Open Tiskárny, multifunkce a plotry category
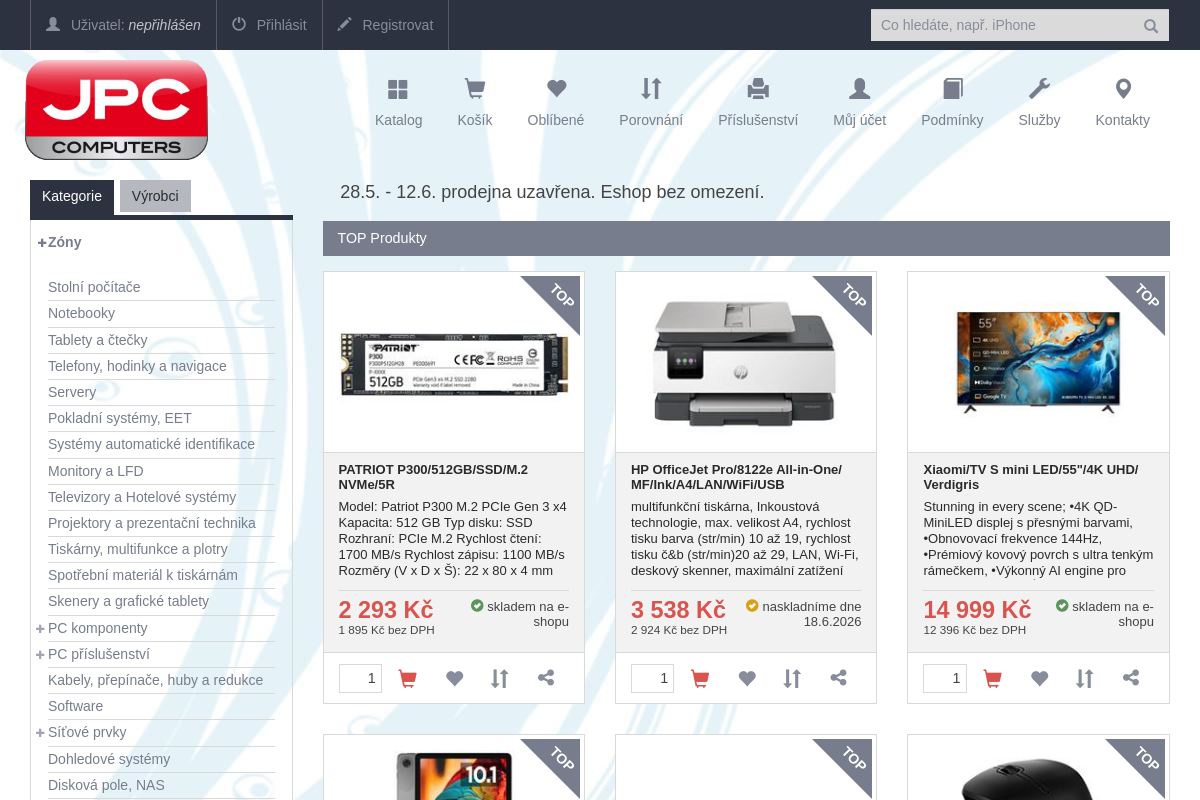 138,549
